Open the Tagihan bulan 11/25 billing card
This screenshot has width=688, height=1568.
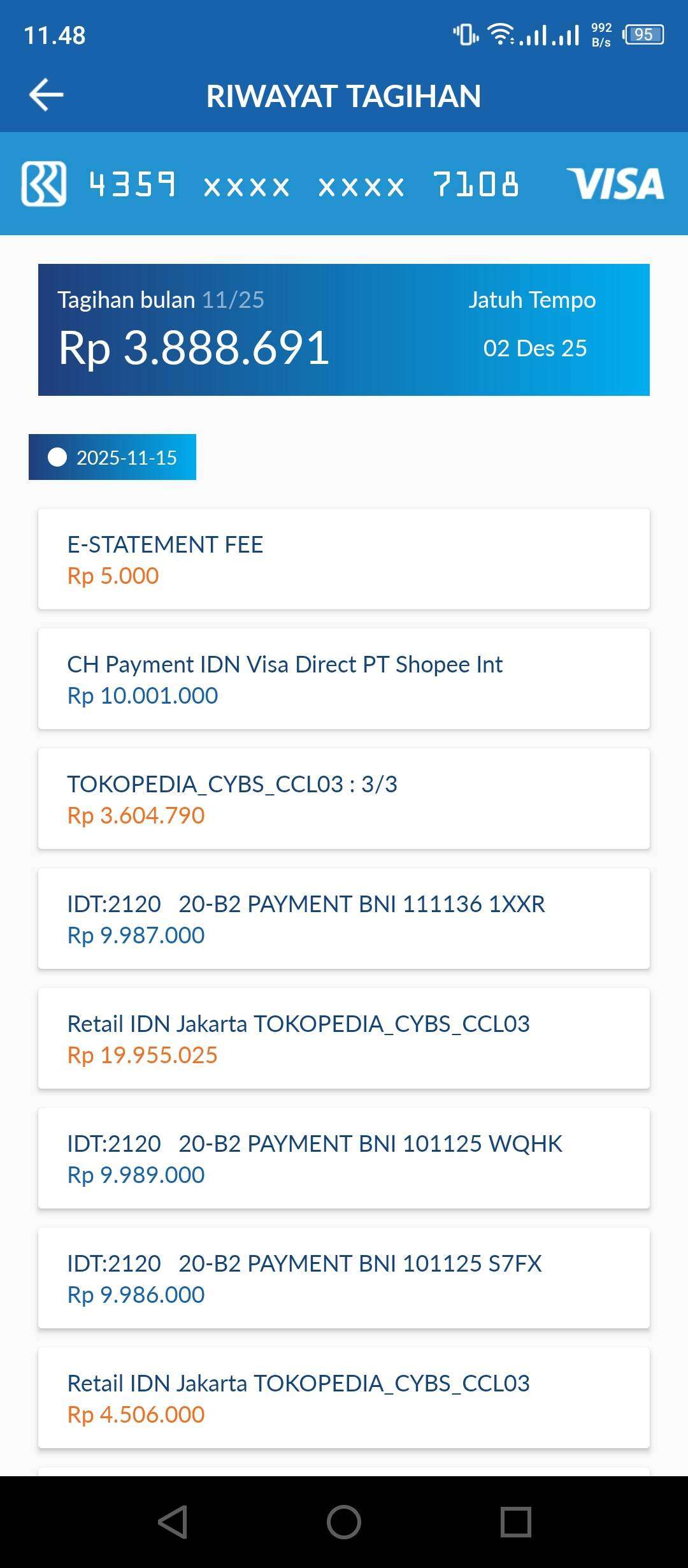(344, 330)
